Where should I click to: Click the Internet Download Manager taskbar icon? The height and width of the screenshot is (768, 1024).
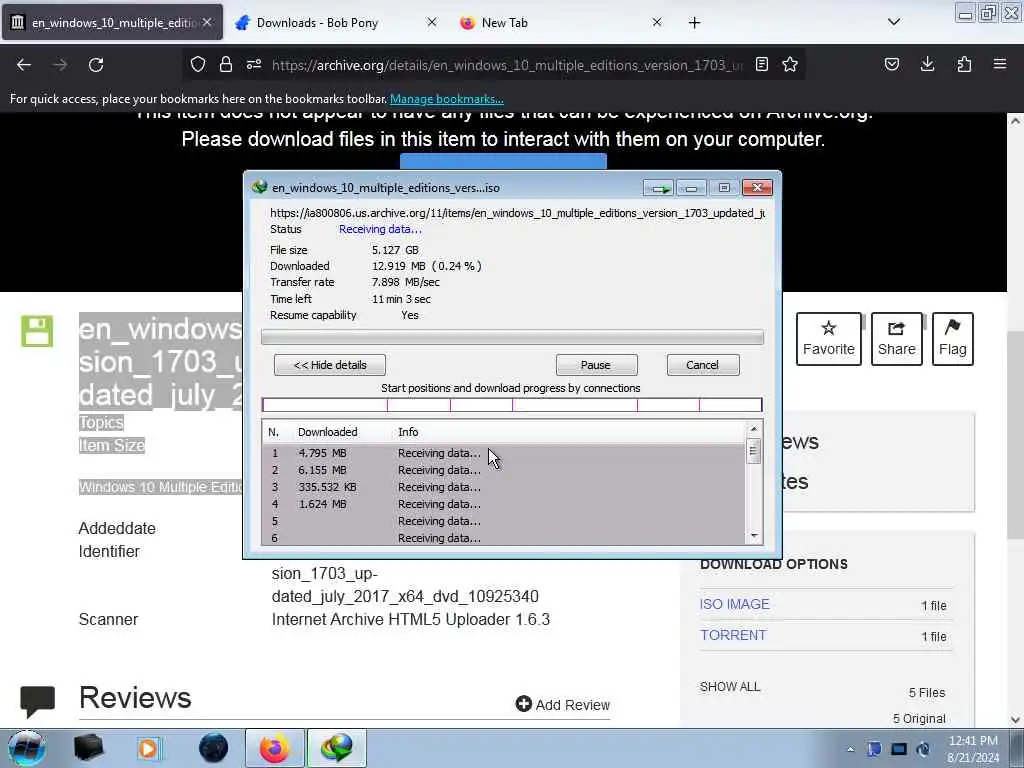(336, 748)
